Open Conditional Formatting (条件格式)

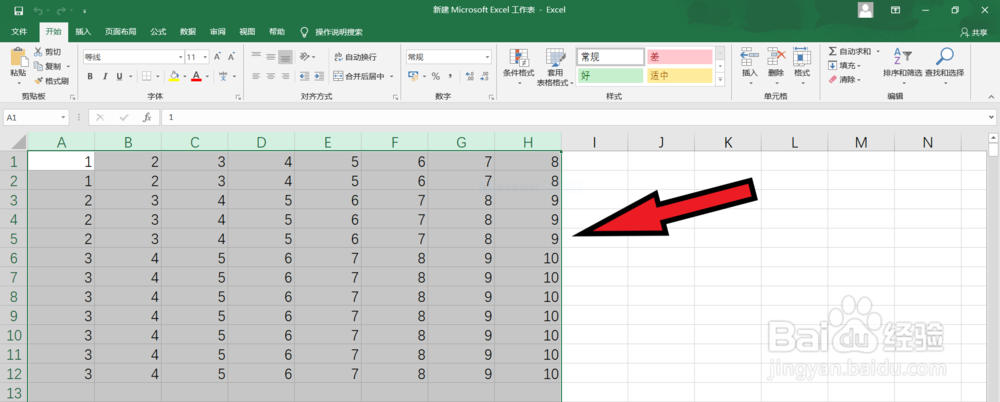coord(518,66)
